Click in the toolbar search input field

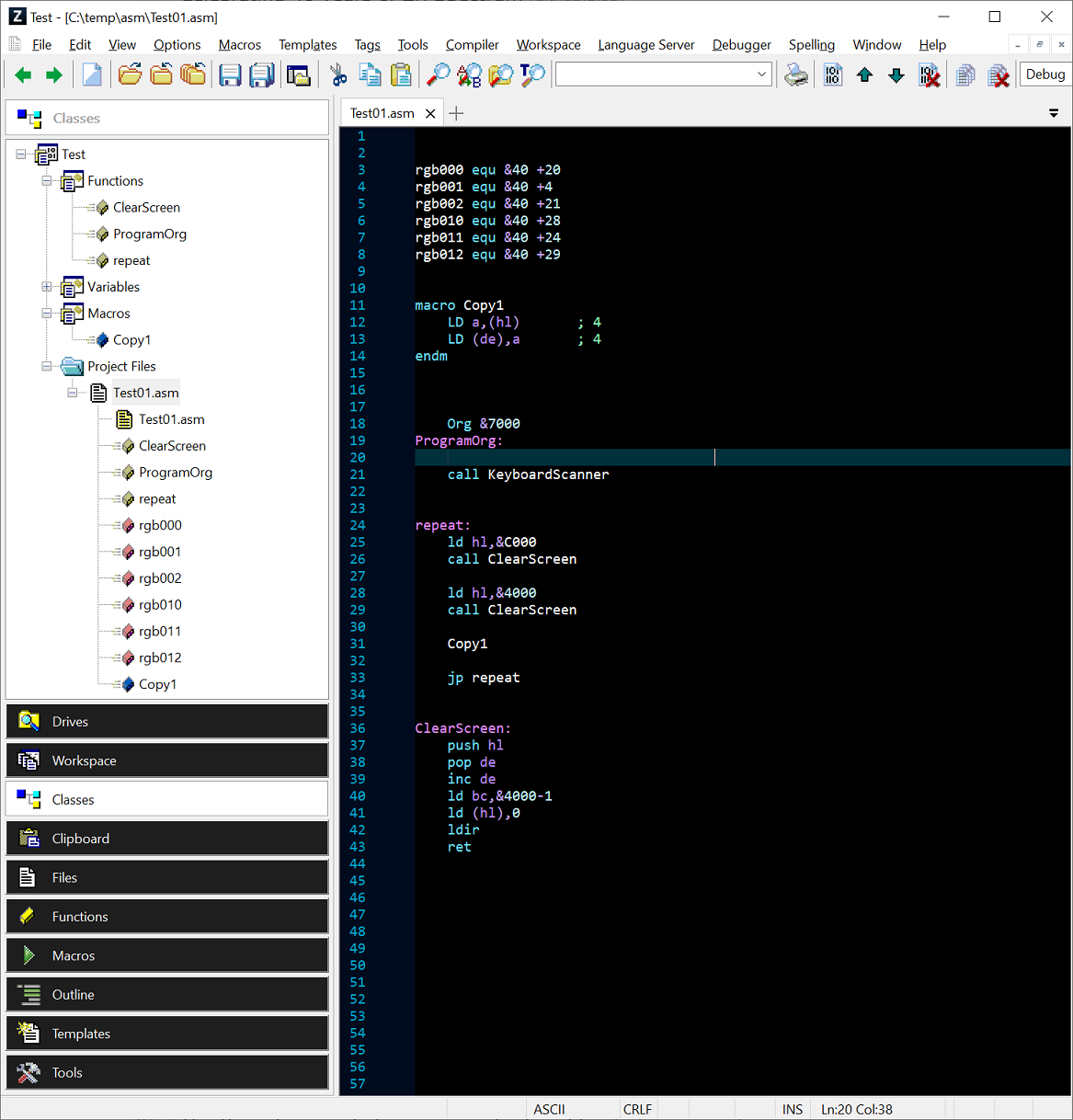click(655, 74)
